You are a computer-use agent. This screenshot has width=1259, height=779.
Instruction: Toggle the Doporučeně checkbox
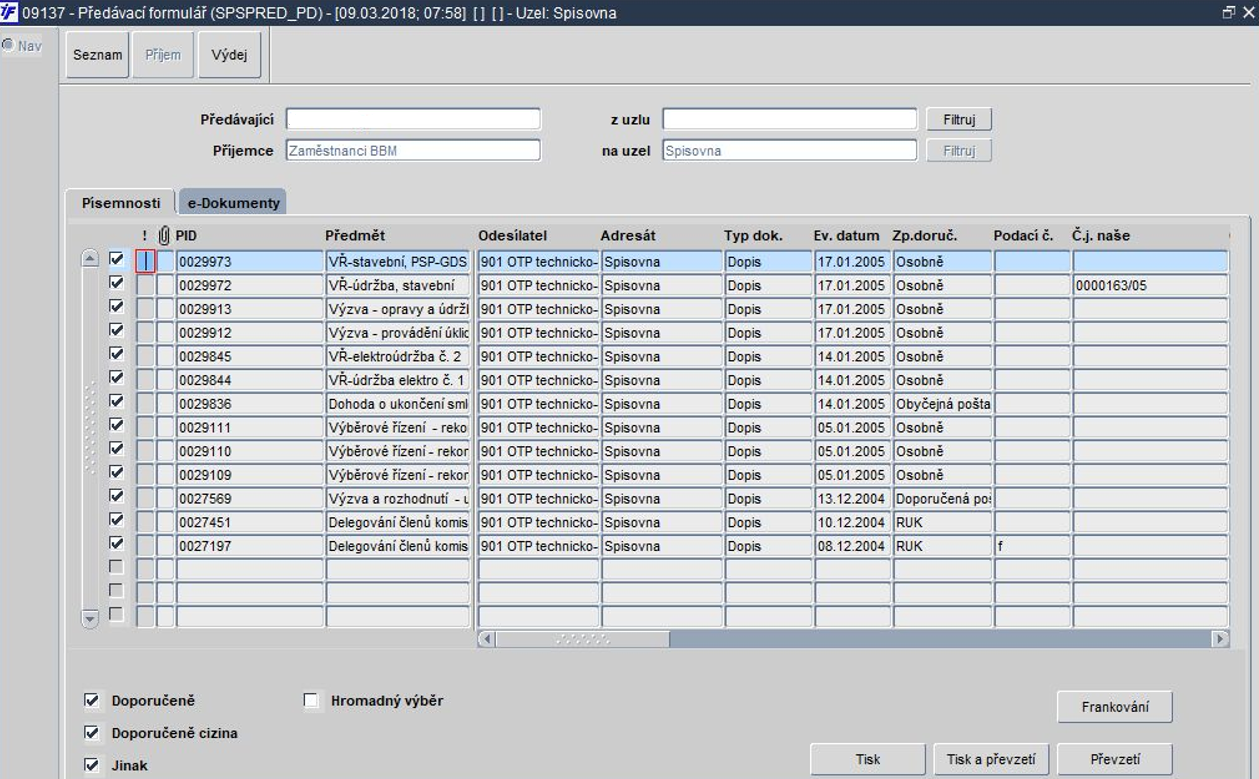click(x=93, y=701)
